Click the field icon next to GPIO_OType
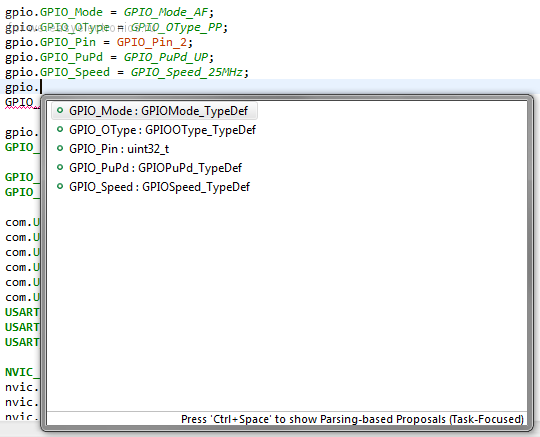 [60, 129]
